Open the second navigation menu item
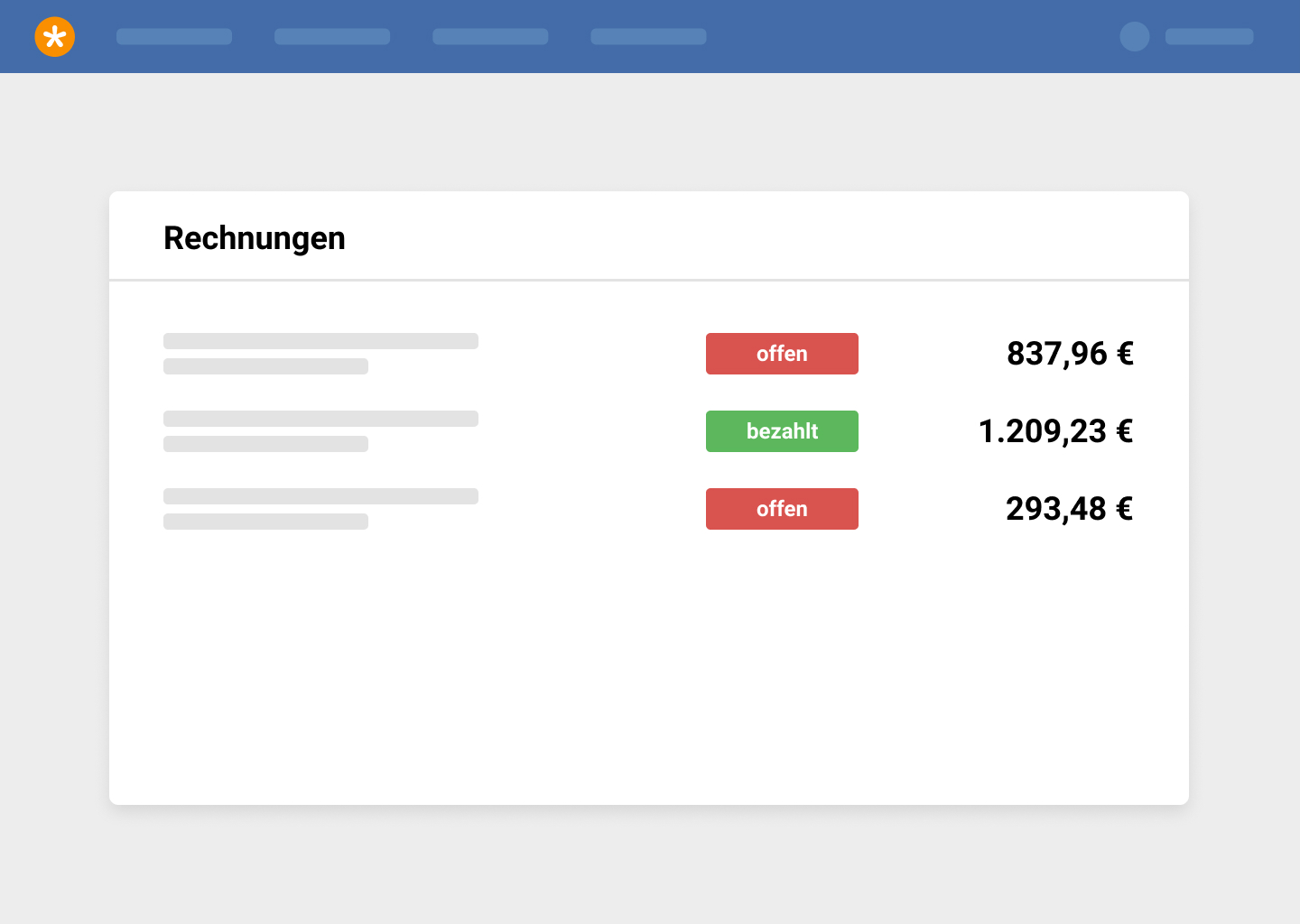 point(332,37)
